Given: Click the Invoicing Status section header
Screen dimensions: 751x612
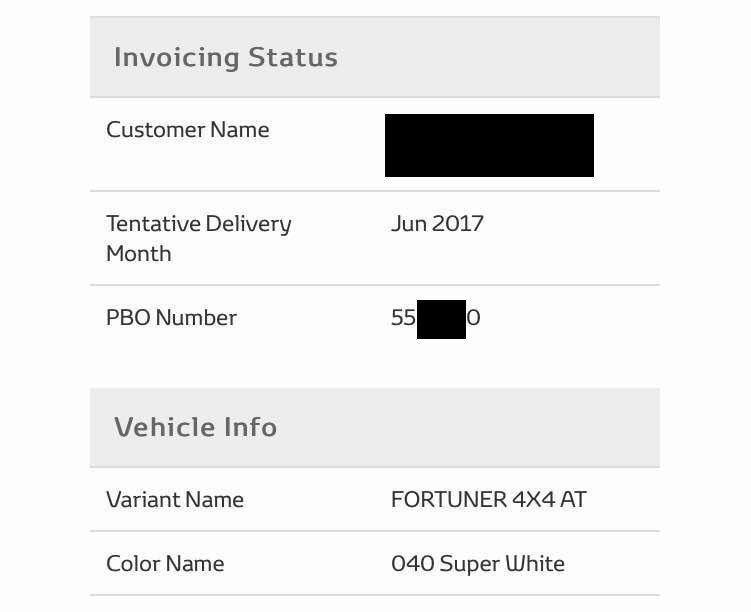Looking at the screenshot, I should 375,57.
